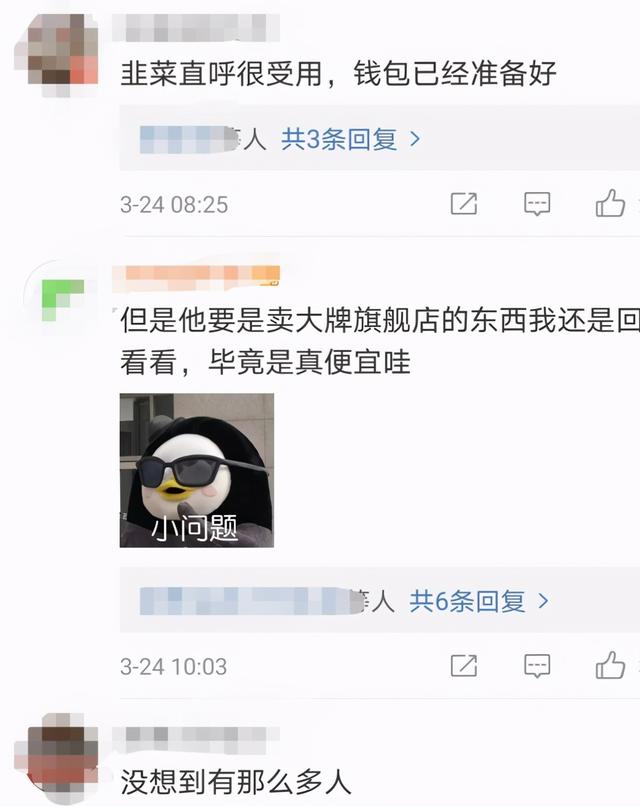Click share icon on 10:03 comment
This screenshot has height=807, width=640.
[x=464, y=665]
